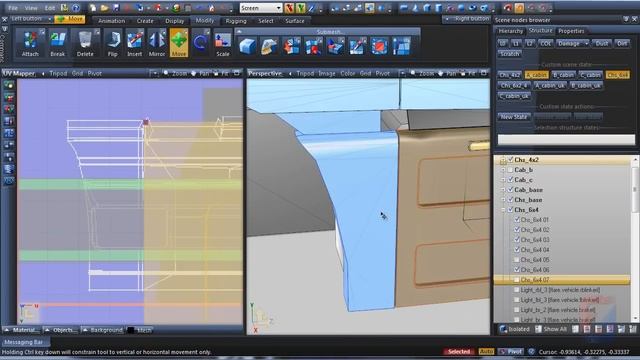Uncheck the Chs_6x4 06 checkbox
Viewport: 640px width, 360px height.
[x=517, y=270]
